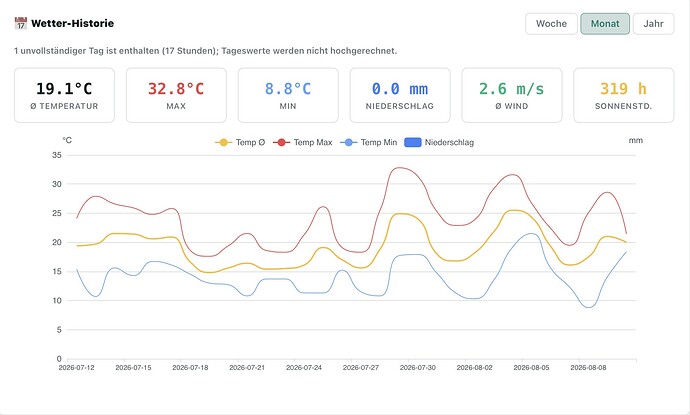Click the 2026-07-27 axis label
The image size is (690, 415).
coord(360,367)
